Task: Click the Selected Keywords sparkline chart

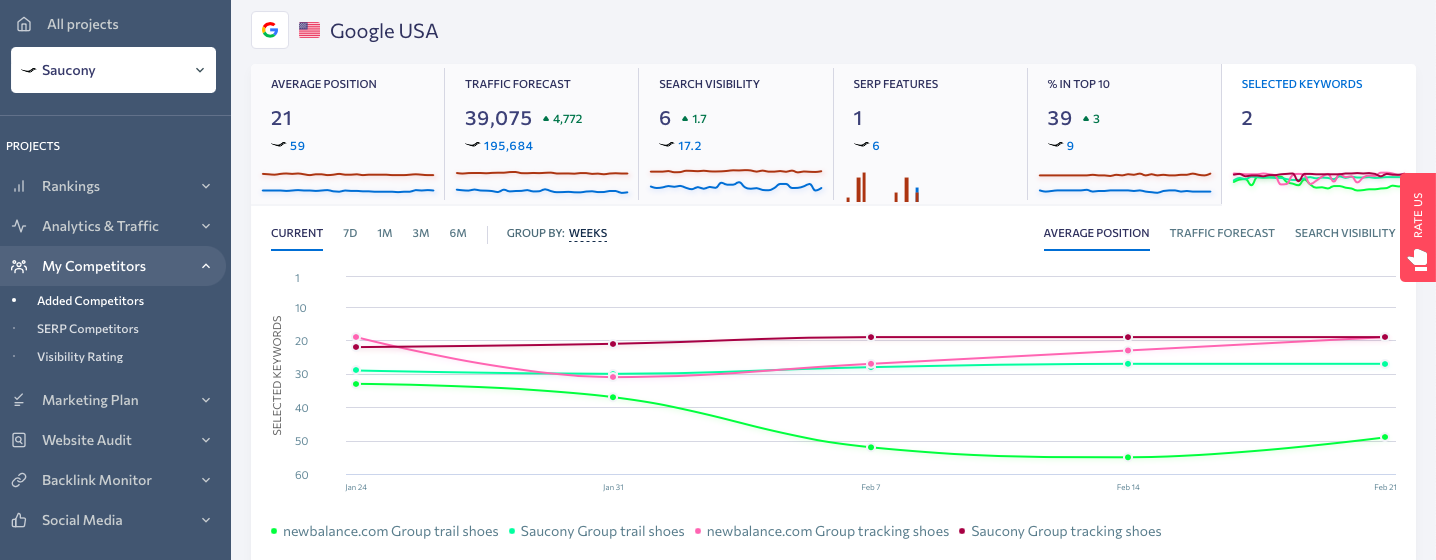Action: [1317, 180]
